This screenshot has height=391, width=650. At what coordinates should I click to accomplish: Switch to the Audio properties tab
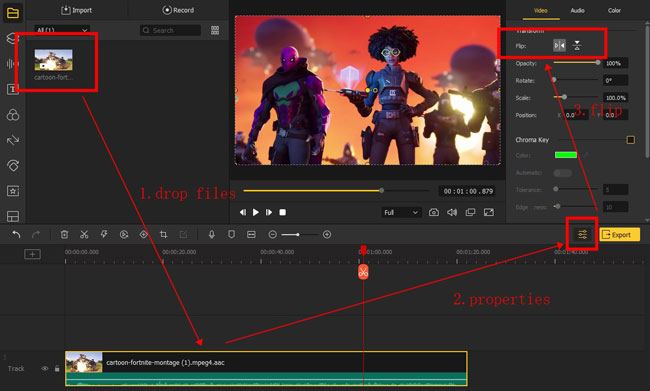pyautogui.click(x=577, y=10)
